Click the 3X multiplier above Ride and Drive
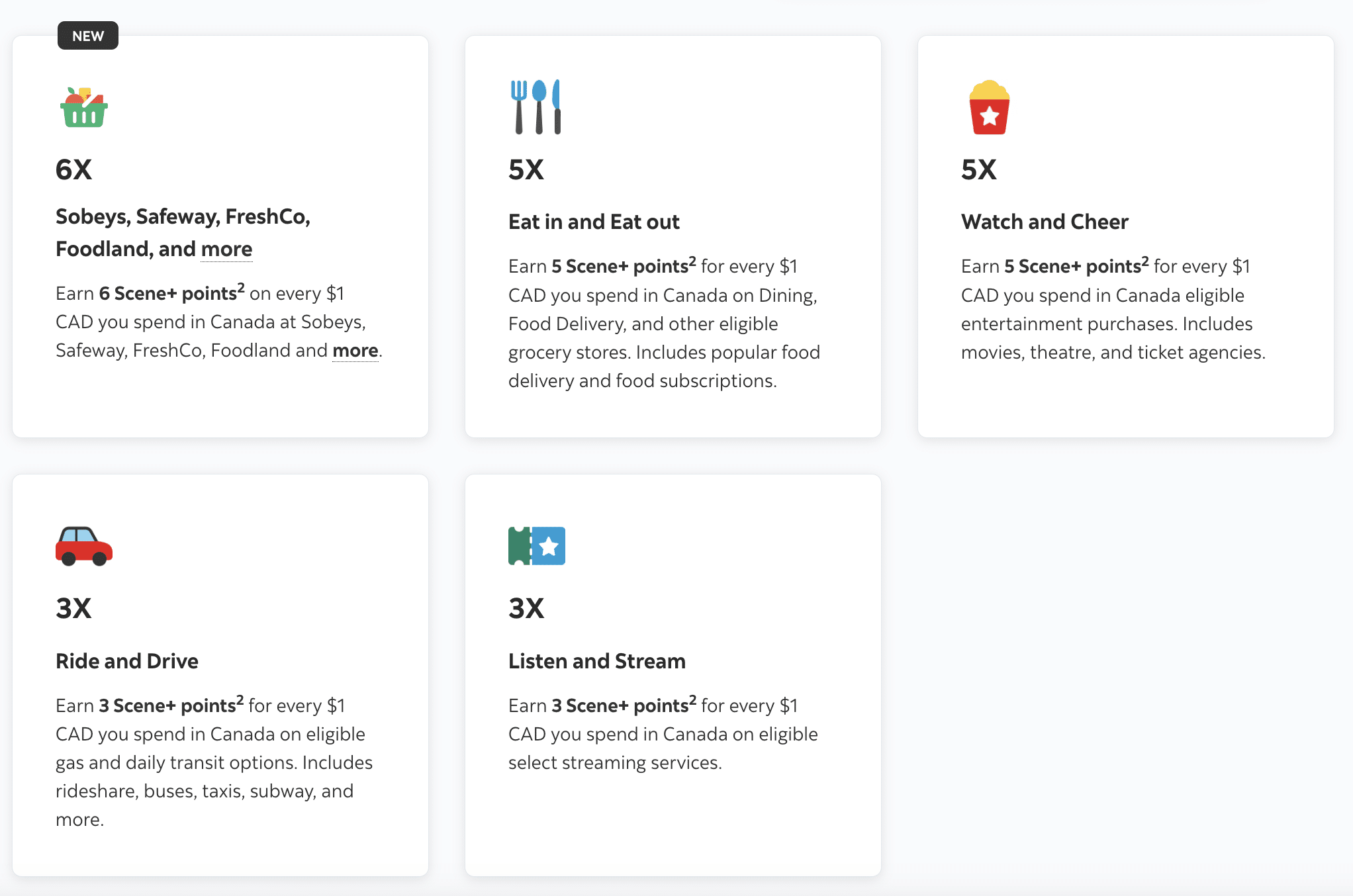The image size is (1353, 896). click(x=73, y=609)
